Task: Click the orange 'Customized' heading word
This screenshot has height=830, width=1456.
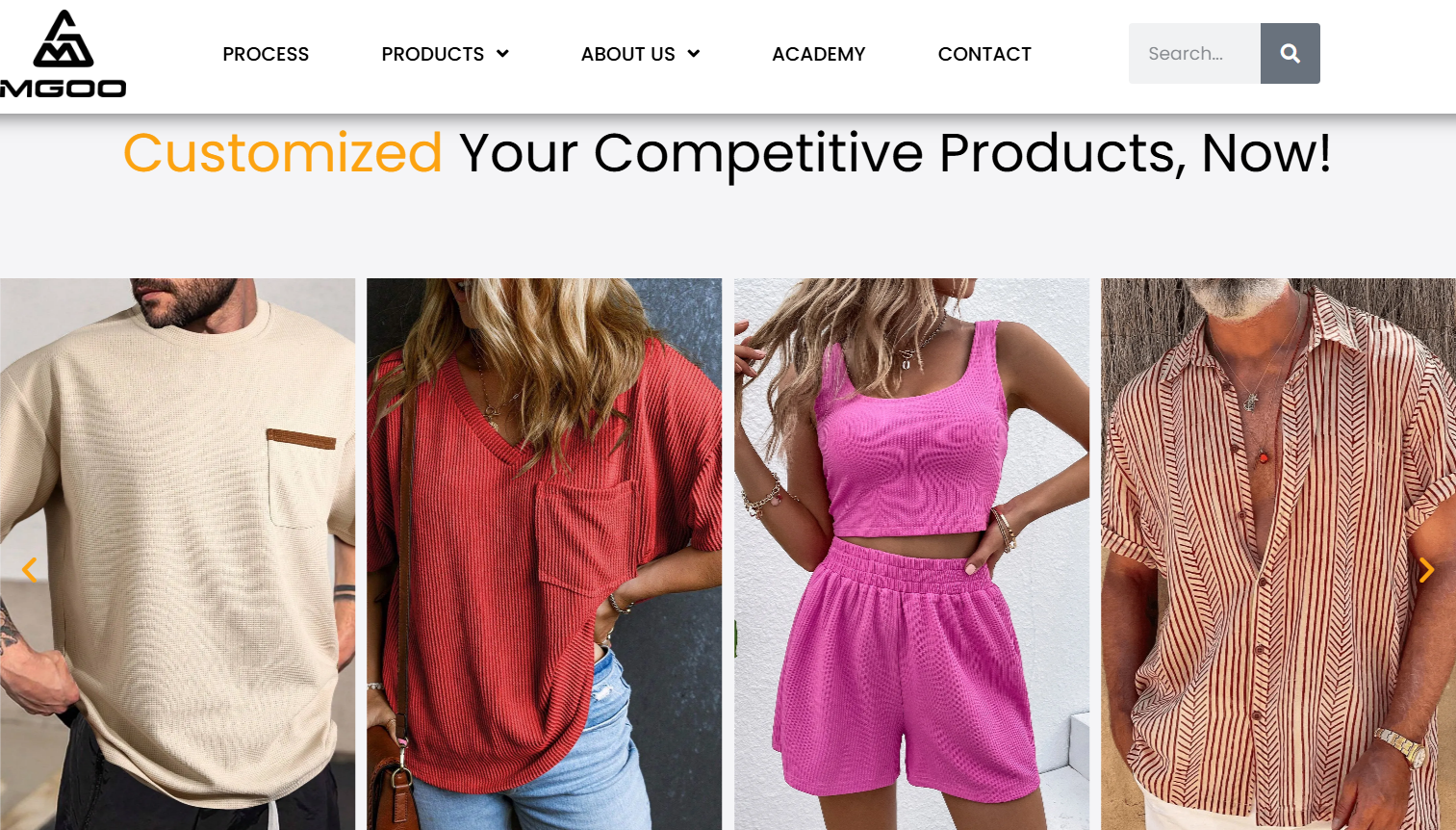Action: tap(283, 153)
